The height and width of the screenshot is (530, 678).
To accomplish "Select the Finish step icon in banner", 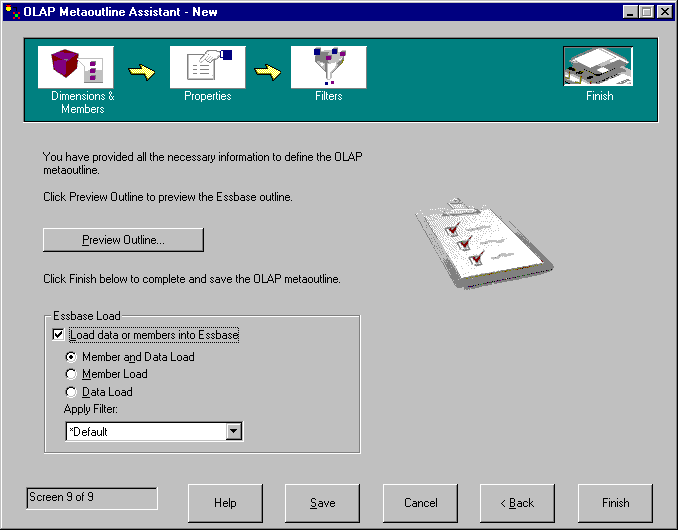I will pyautogui.click(x=598, y=66).
